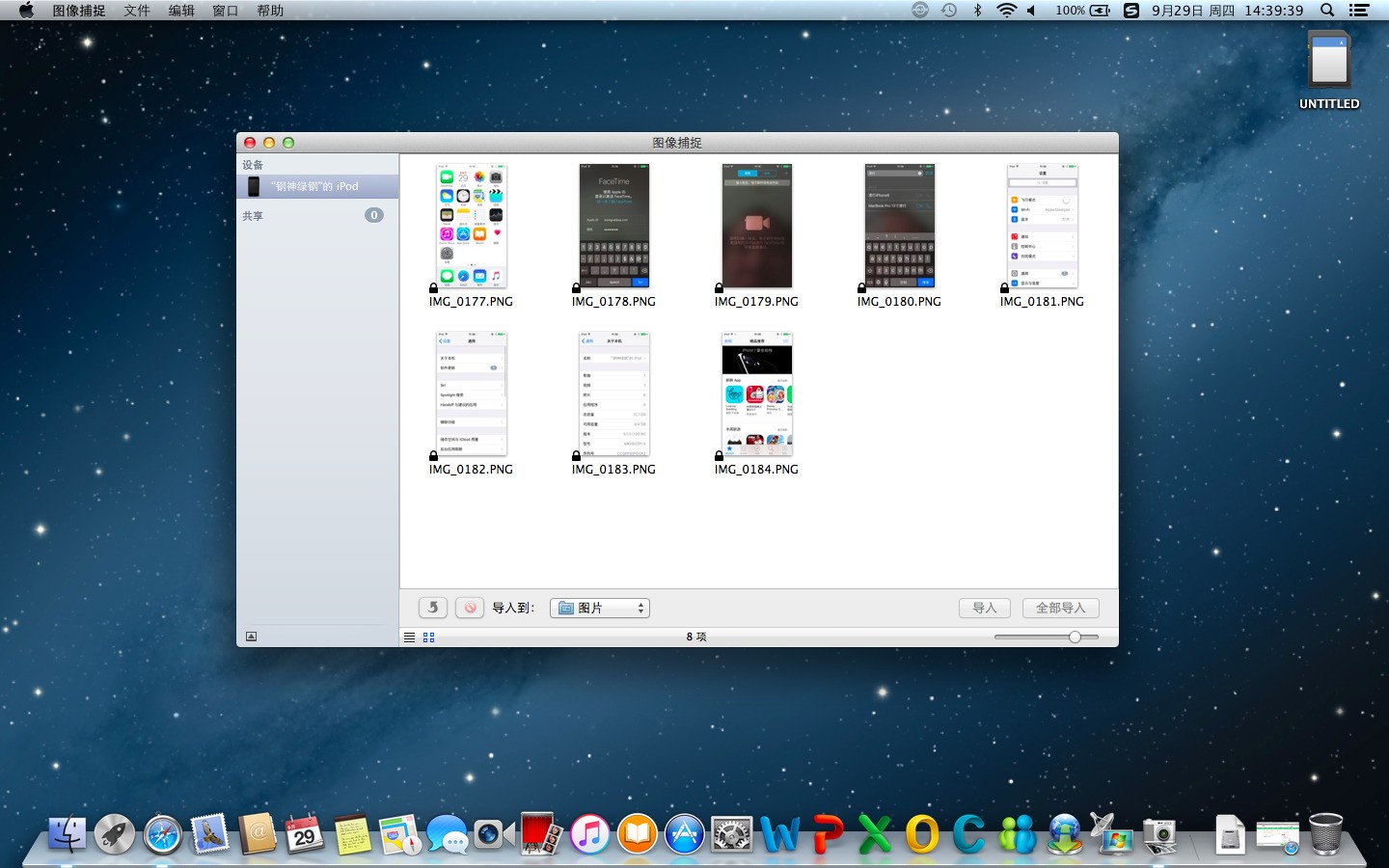
Task: Click the file name IMG_0182.PNG
Action: point(471,470)
